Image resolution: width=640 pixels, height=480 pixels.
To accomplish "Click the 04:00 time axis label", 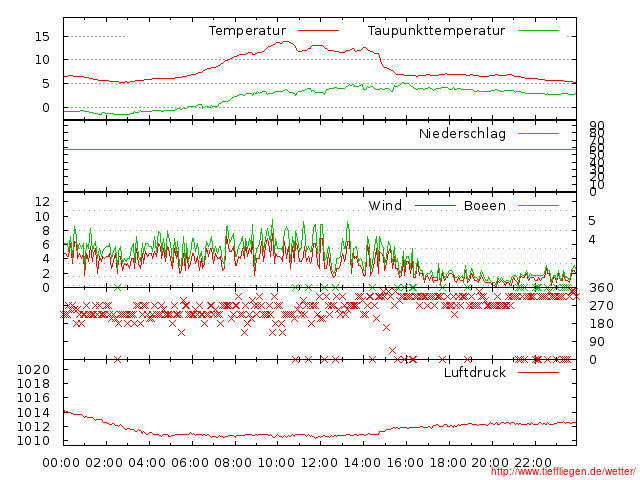I will click(147, 463).
